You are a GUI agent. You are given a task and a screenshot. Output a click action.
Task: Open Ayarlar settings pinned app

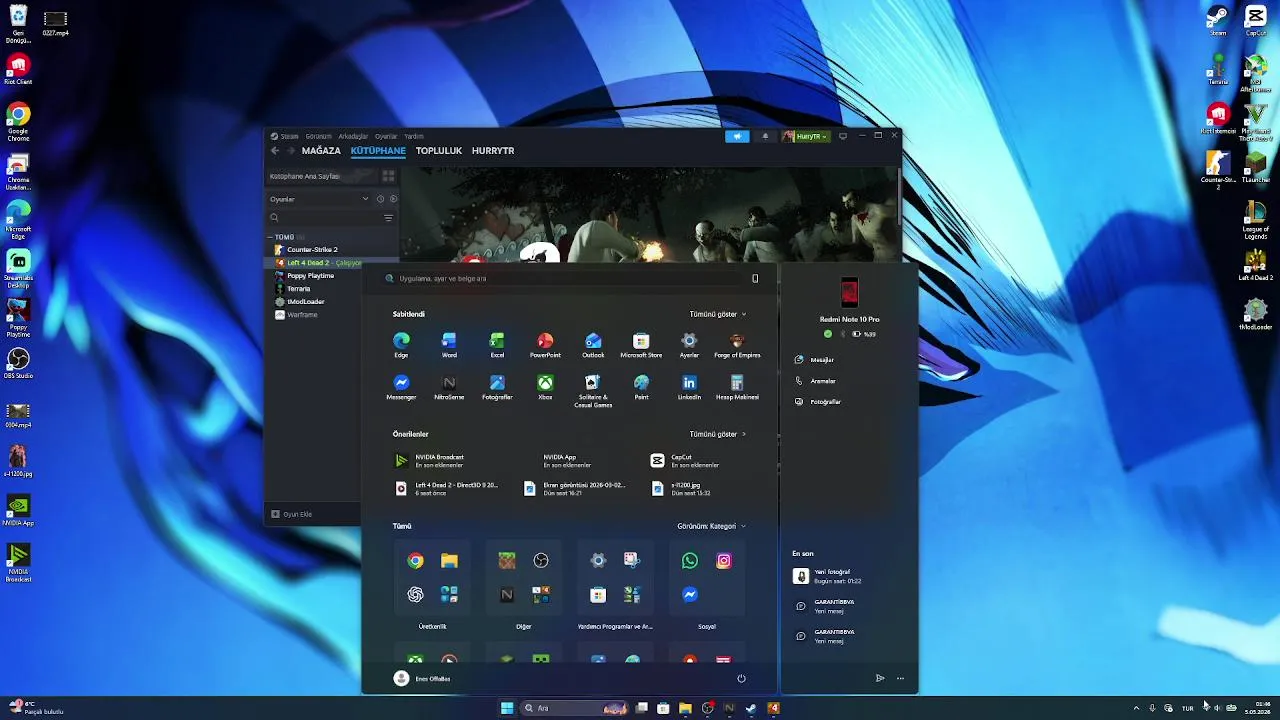(x=689, y=345)
